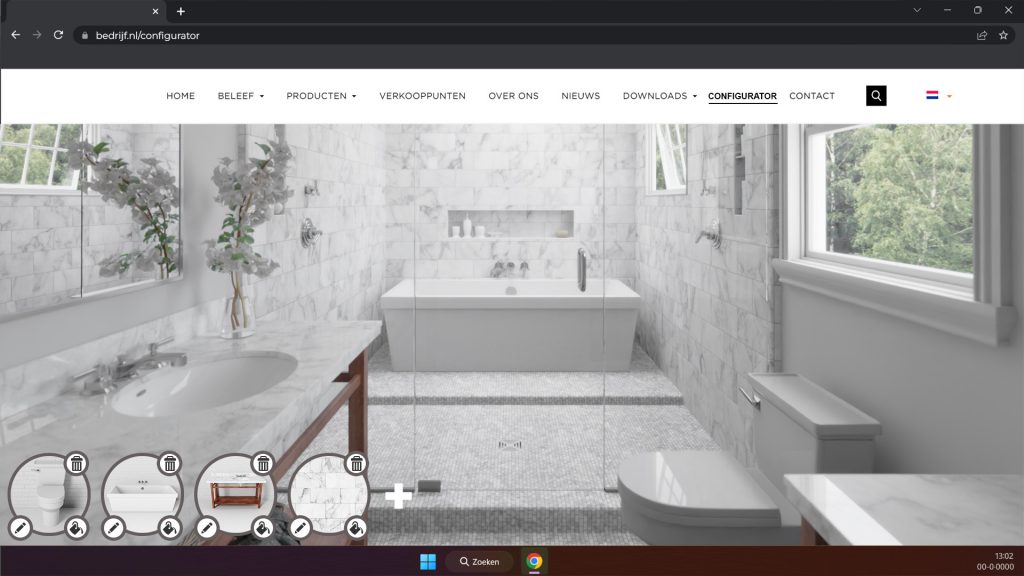Open the Dutch flag language selector

[938, 95]
